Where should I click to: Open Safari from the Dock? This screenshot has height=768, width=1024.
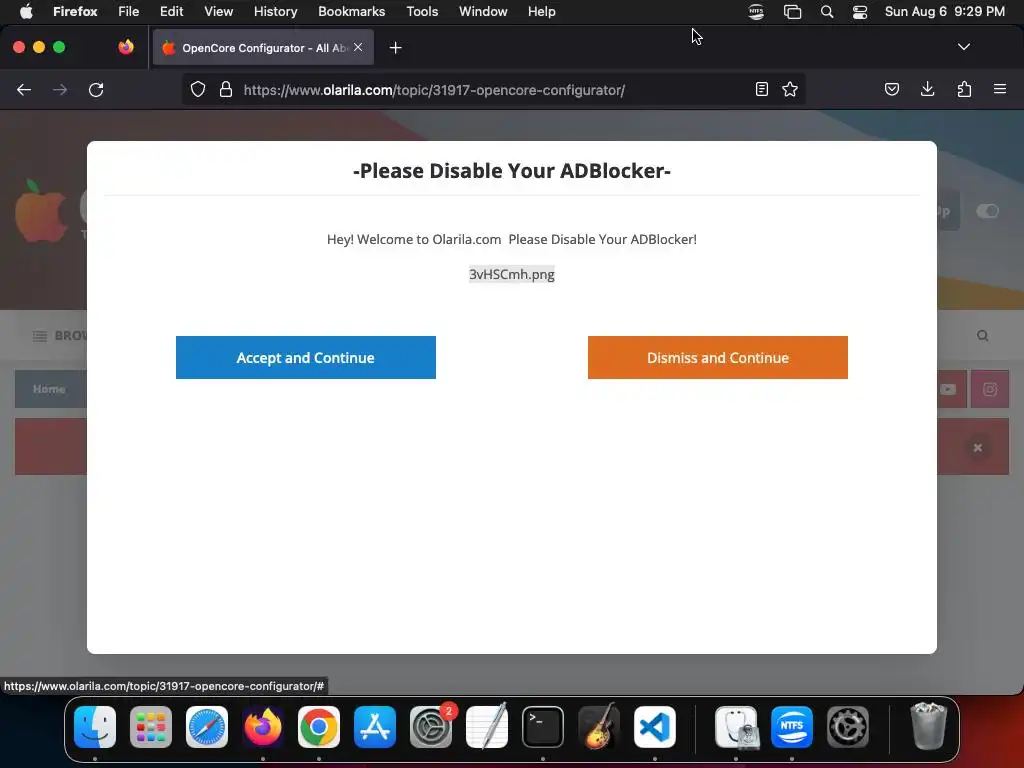tap(207, 727)
